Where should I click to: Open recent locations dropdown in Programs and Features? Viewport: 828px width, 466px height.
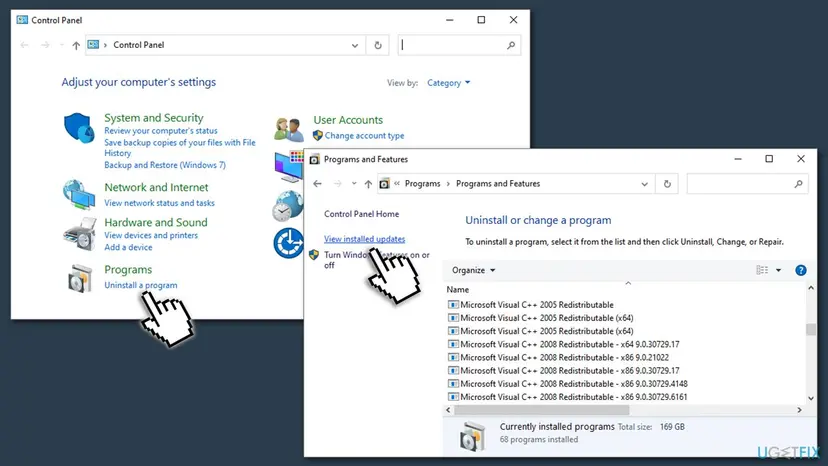pos(353,184)
